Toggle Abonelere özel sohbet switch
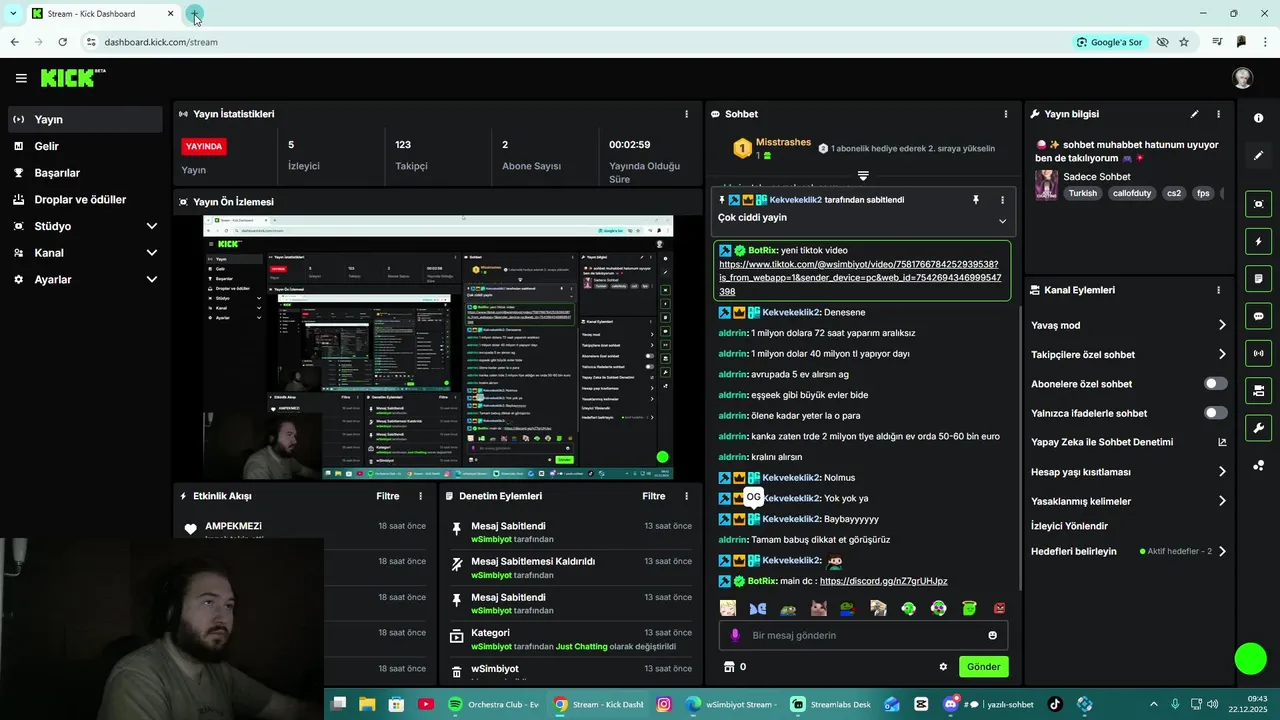The height and width of the screenshot is (720, 1280). [x=1215, y=384]
